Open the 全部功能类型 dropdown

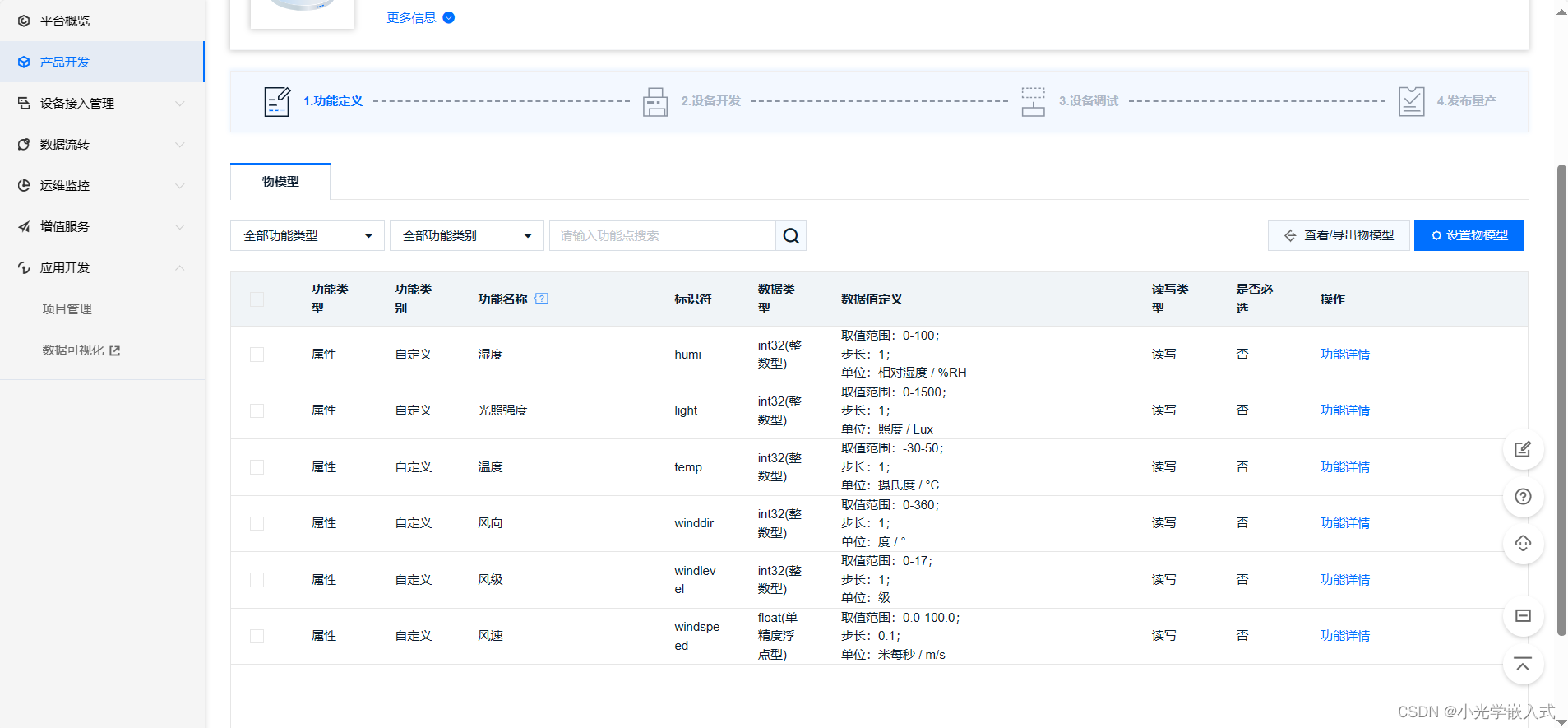click(x=308, y=236)
